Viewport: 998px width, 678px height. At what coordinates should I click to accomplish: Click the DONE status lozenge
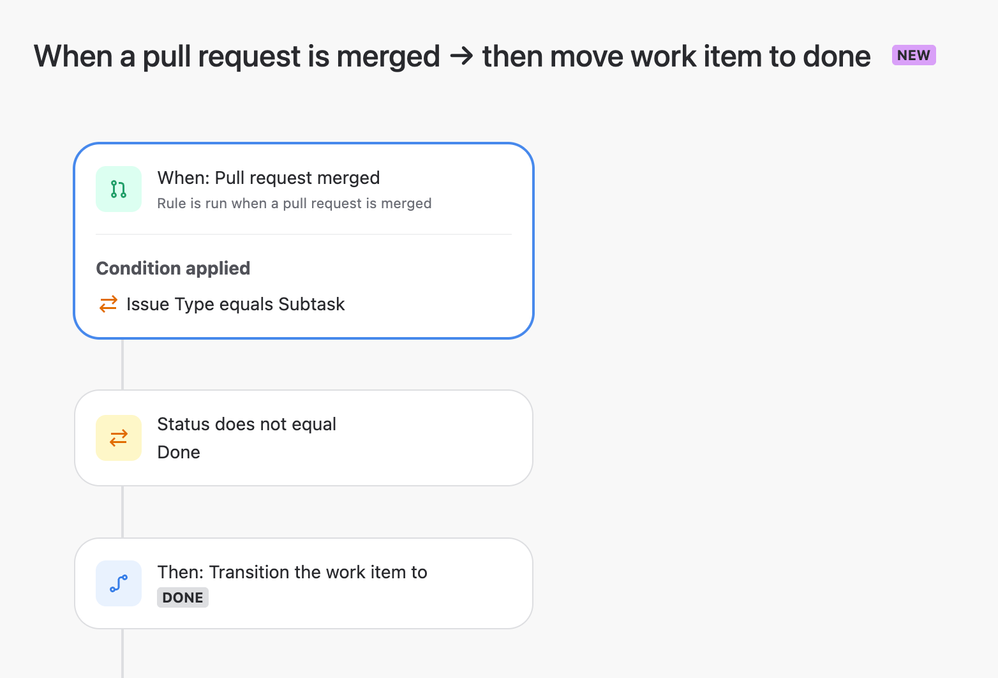click(x=183, y=597)
